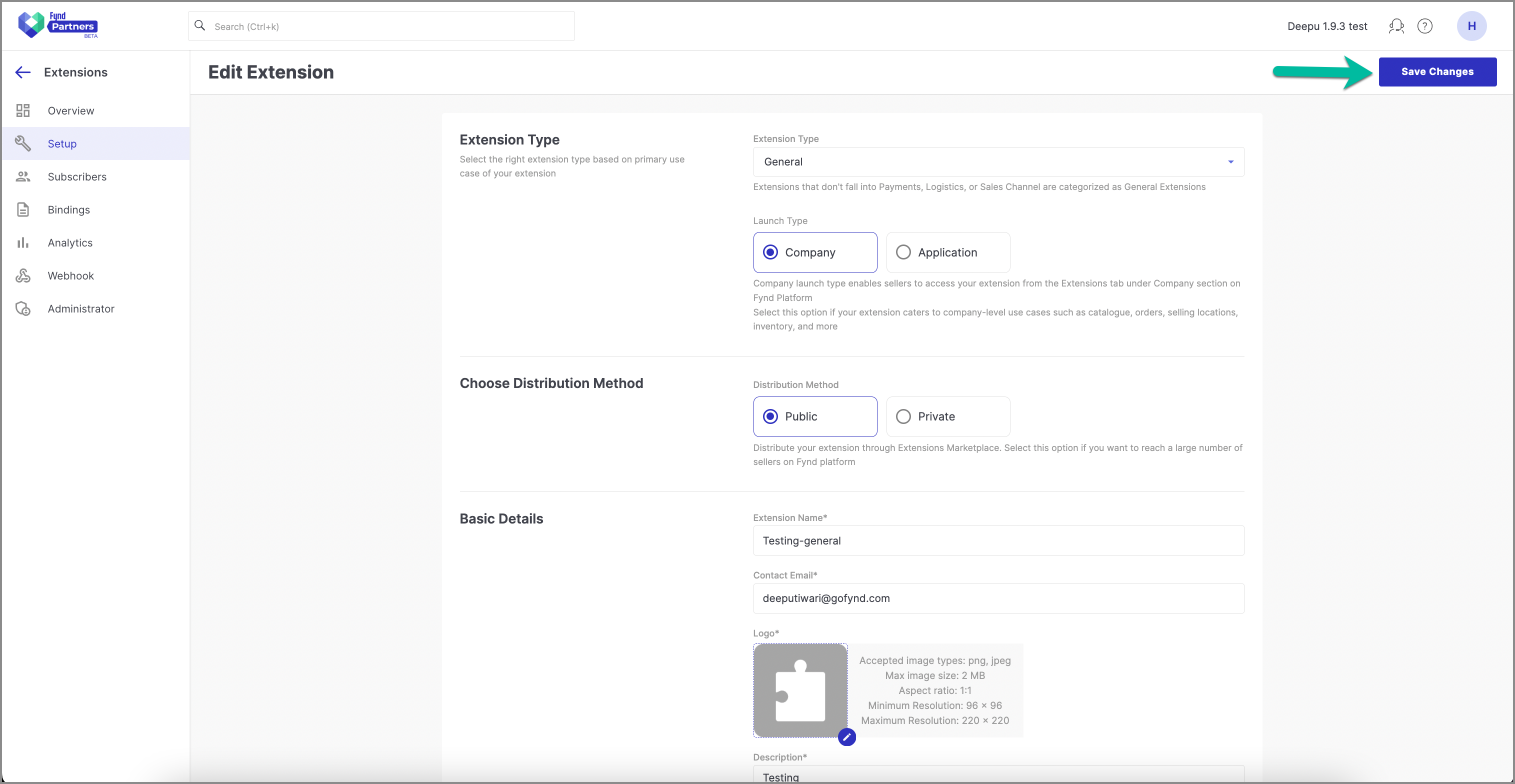The height and width of the screenshot is (784, 1515).
Task: Open Analytics in sidebar
Action: tap(96, 242)
